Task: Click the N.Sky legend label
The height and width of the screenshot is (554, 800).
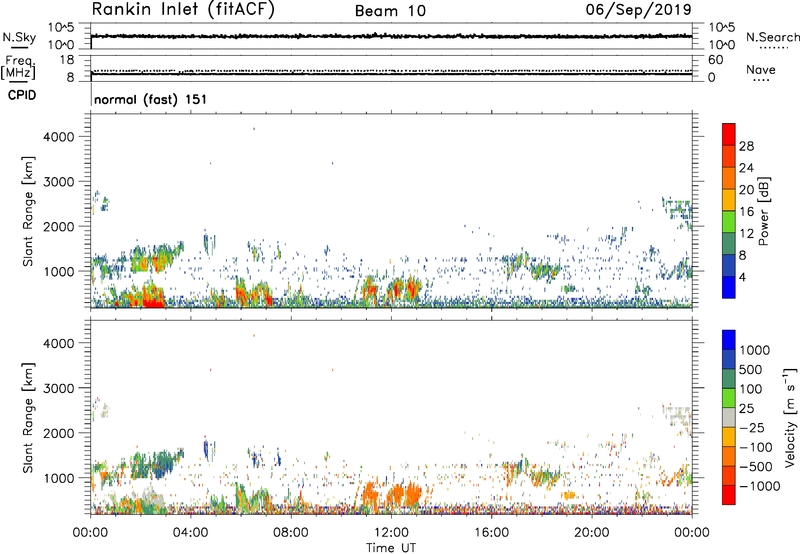Action: coord(19,37)
